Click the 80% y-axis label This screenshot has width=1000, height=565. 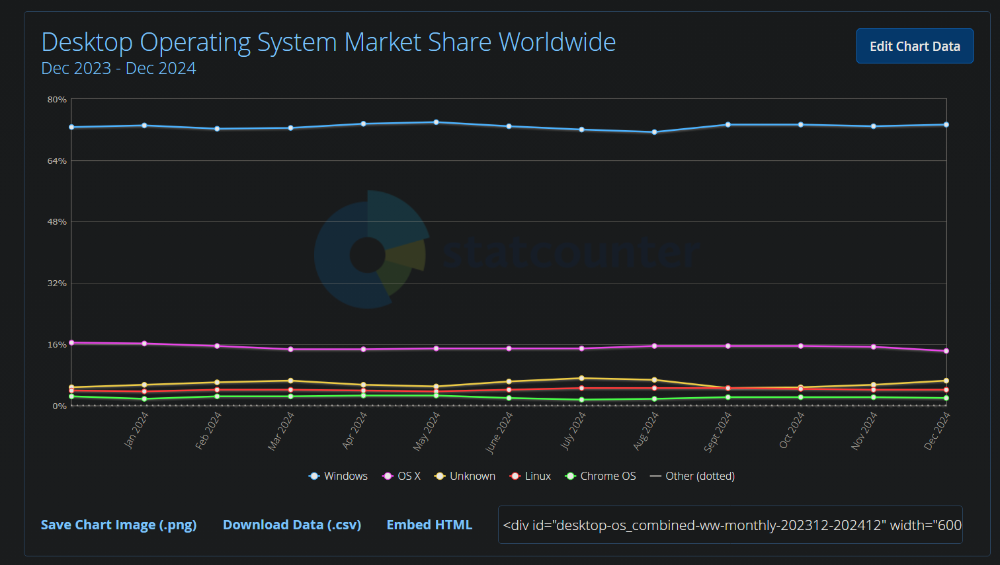(x=57, y=99)
